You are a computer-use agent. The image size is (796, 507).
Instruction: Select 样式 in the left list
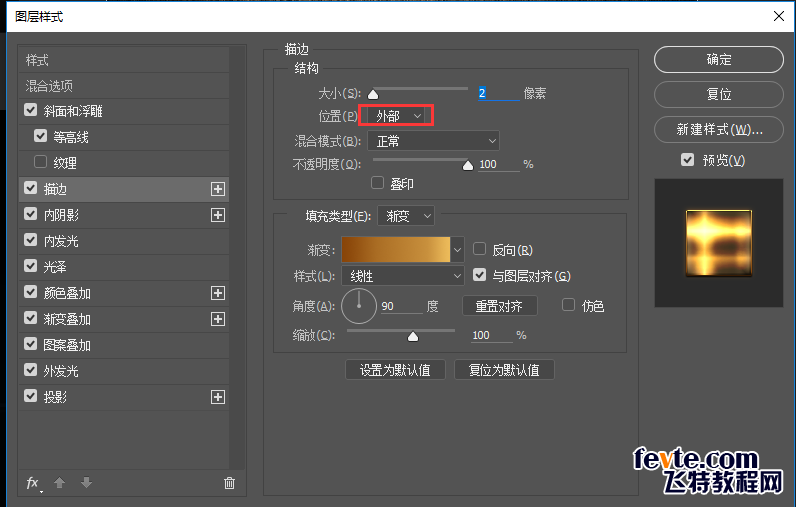click(124, 60)
